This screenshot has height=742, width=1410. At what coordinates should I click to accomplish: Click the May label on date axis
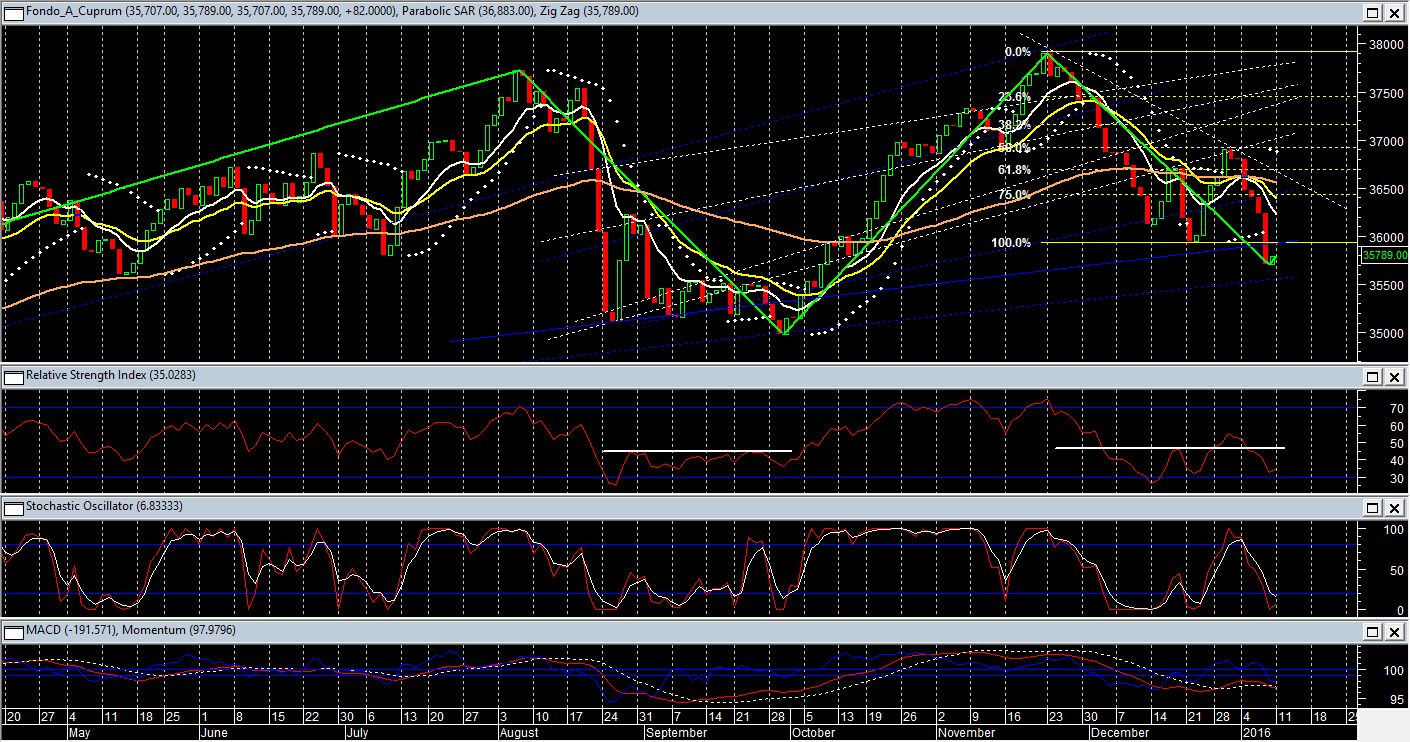tap(81, 733)
